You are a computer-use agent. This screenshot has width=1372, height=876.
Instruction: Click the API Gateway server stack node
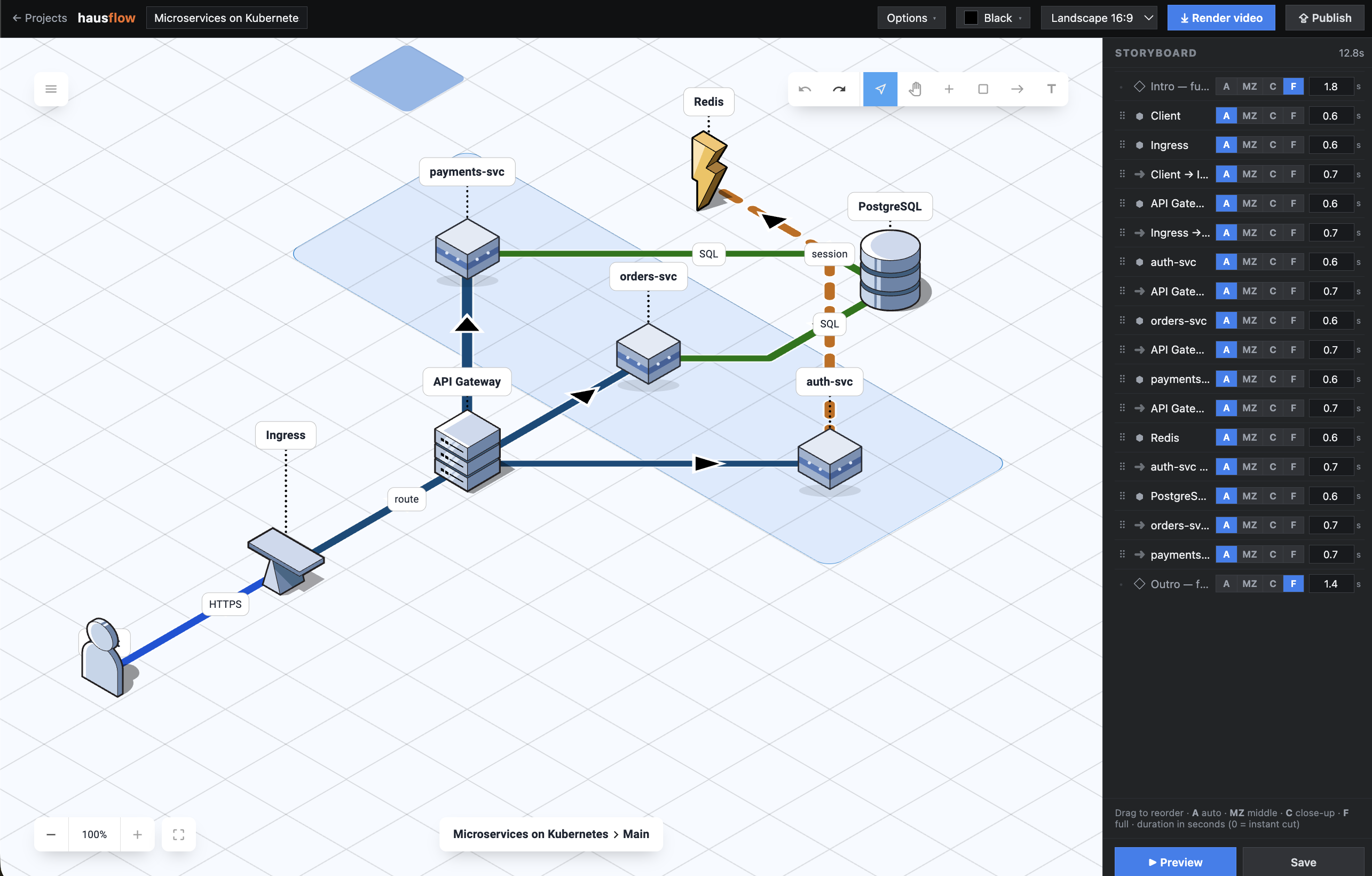[x=467, y=451]
